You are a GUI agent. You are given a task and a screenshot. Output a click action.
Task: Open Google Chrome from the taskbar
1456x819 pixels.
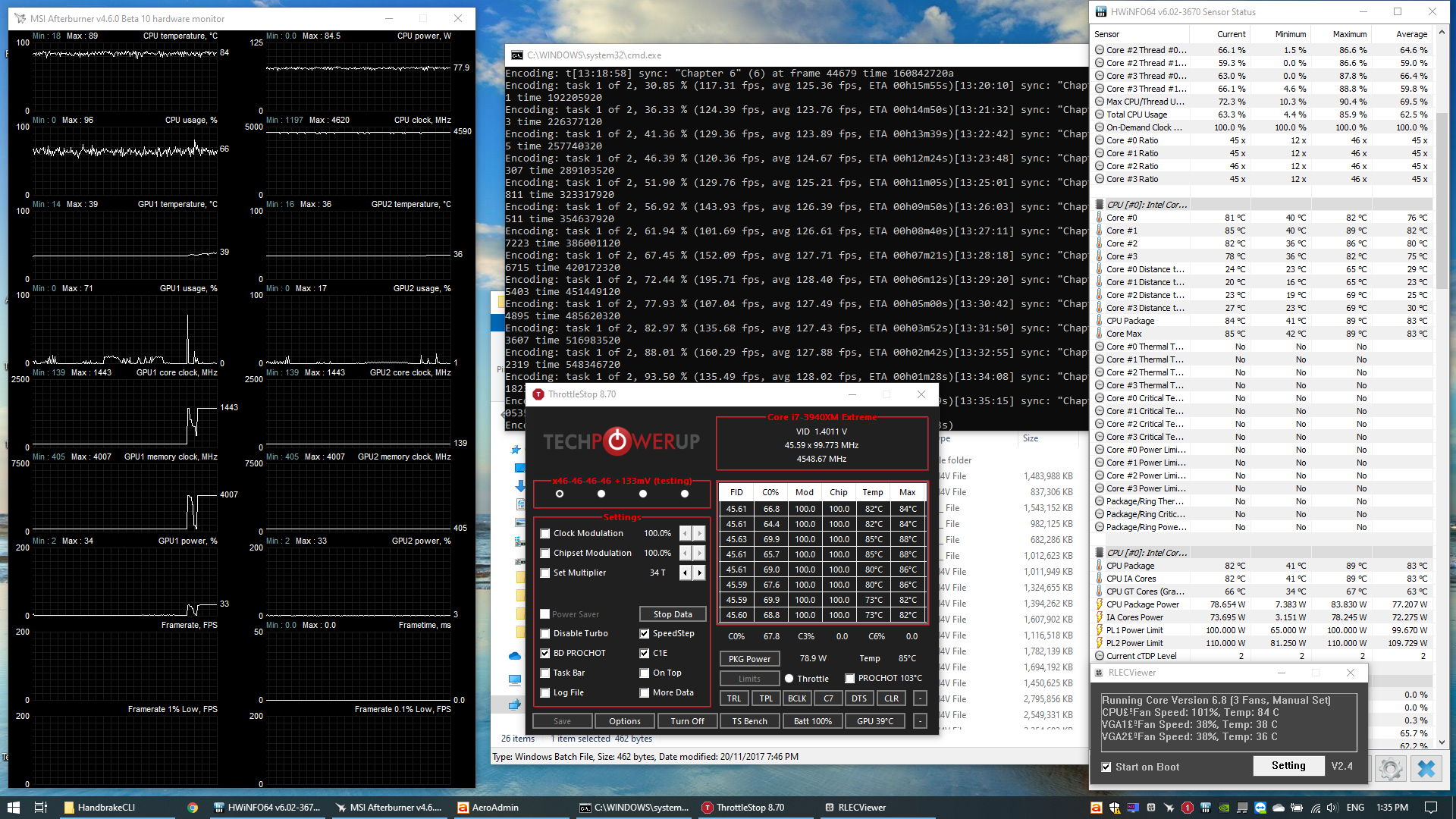(193, 808)
